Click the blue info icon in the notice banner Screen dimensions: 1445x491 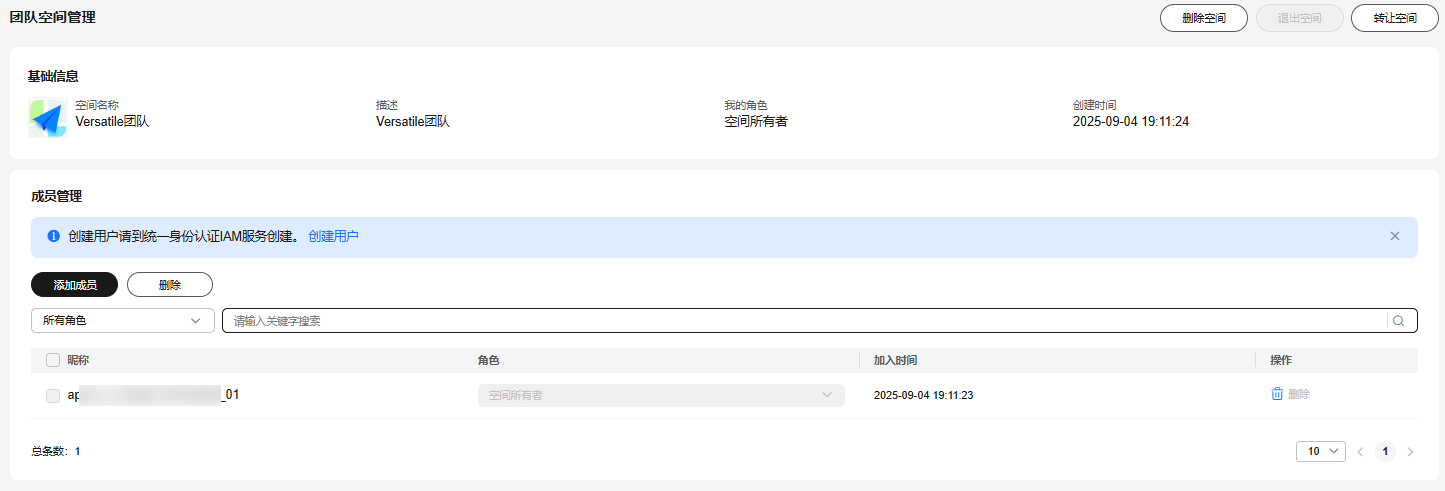53,237
